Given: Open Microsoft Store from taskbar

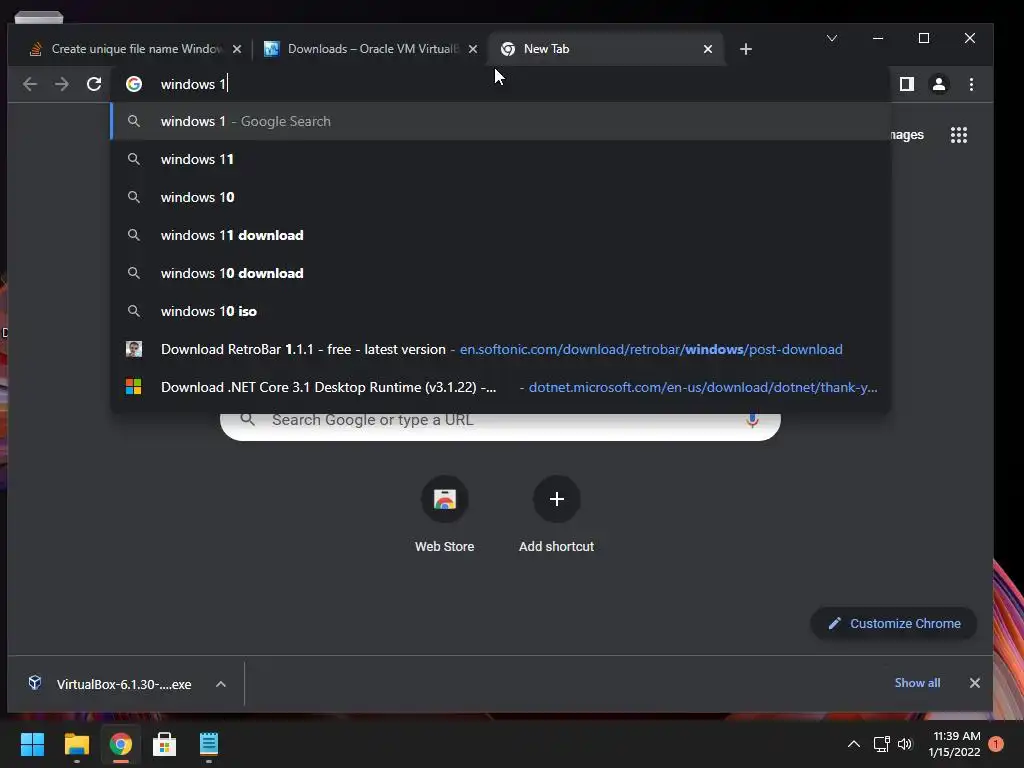Looking at the screenshot, I should 165,744.
